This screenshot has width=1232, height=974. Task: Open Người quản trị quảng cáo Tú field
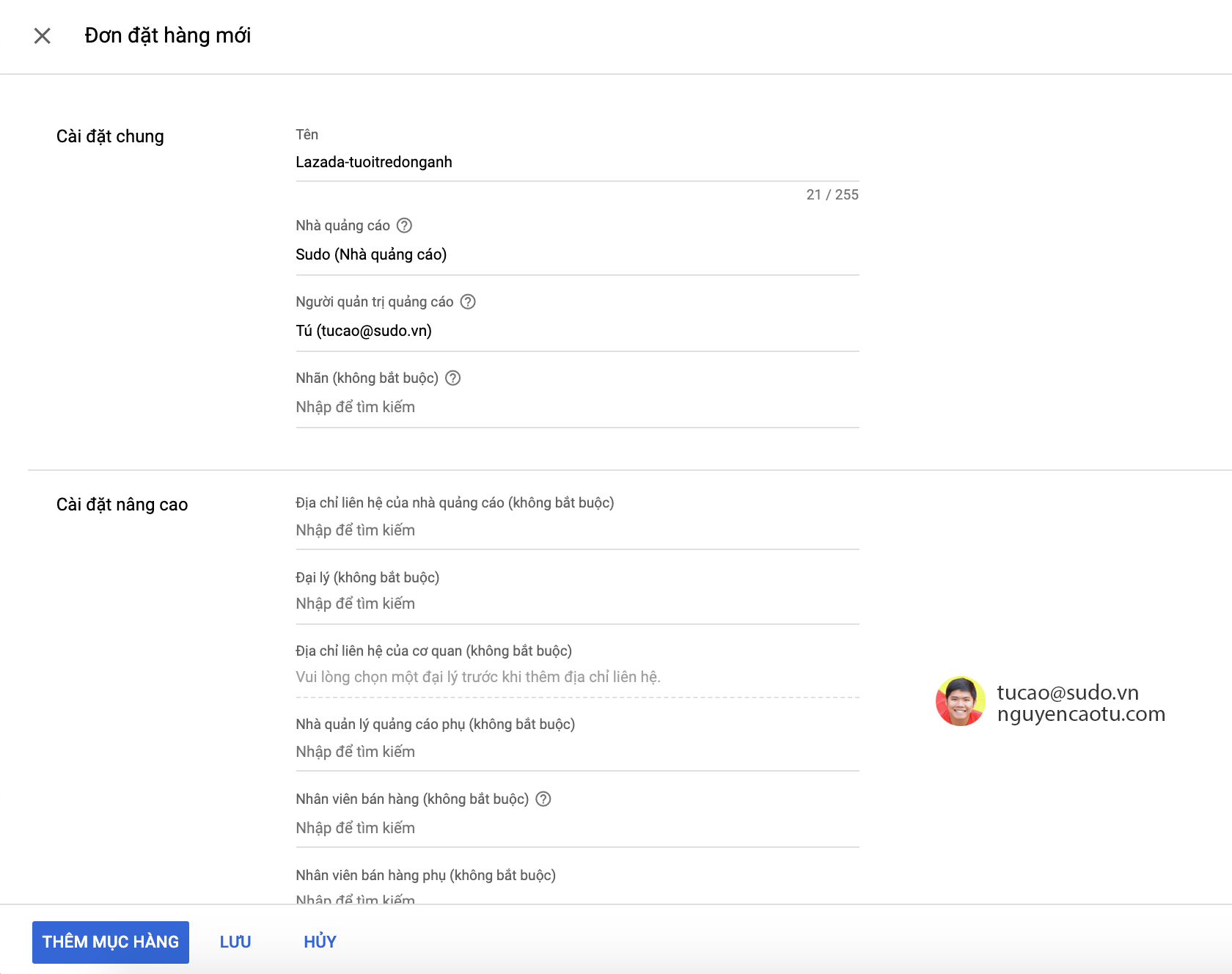(576, 332)
